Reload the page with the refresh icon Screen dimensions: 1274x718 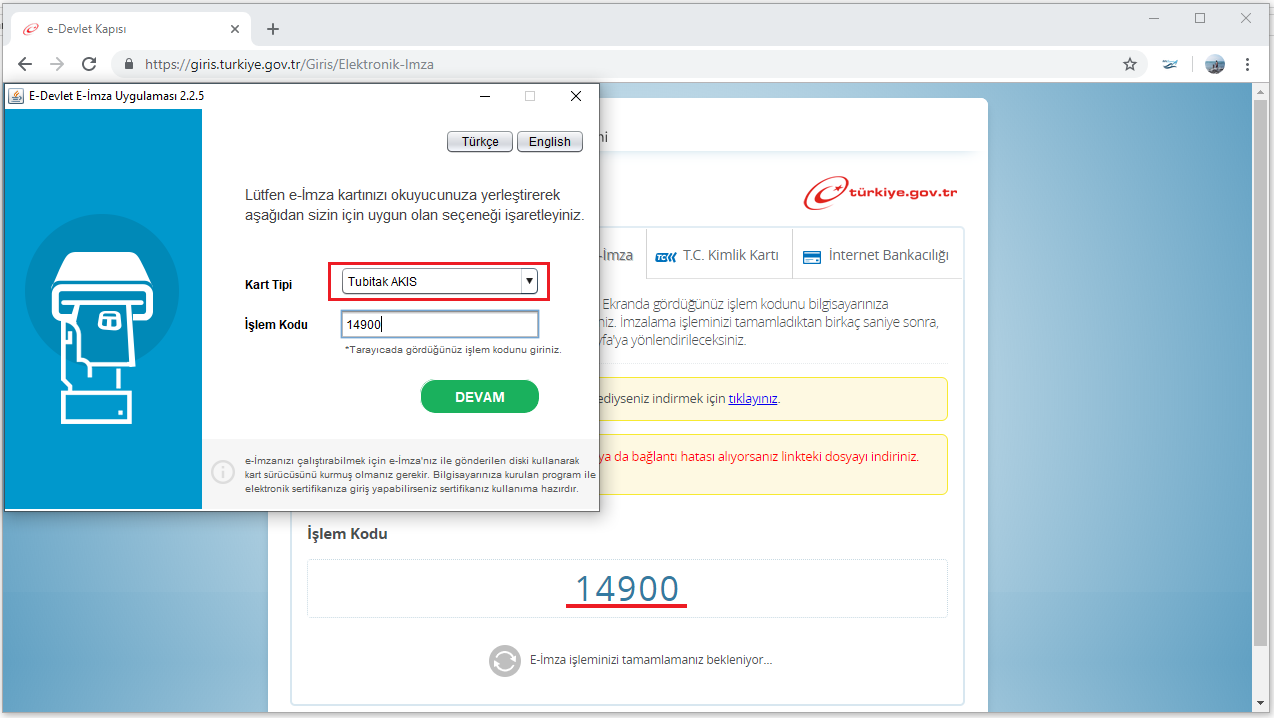pyautogui.click(x=89, y=64)
